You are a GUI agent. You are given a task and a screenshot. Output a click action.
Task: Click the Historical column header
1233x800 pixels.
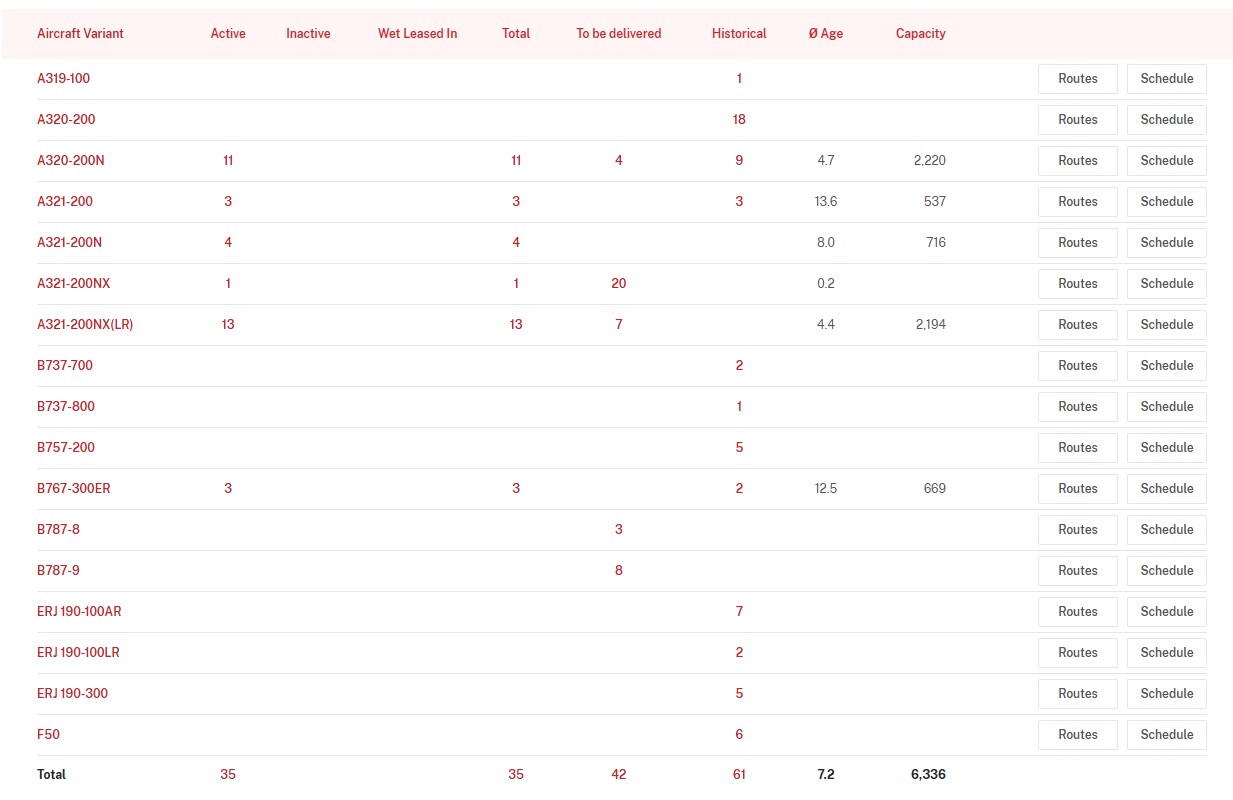739,34
